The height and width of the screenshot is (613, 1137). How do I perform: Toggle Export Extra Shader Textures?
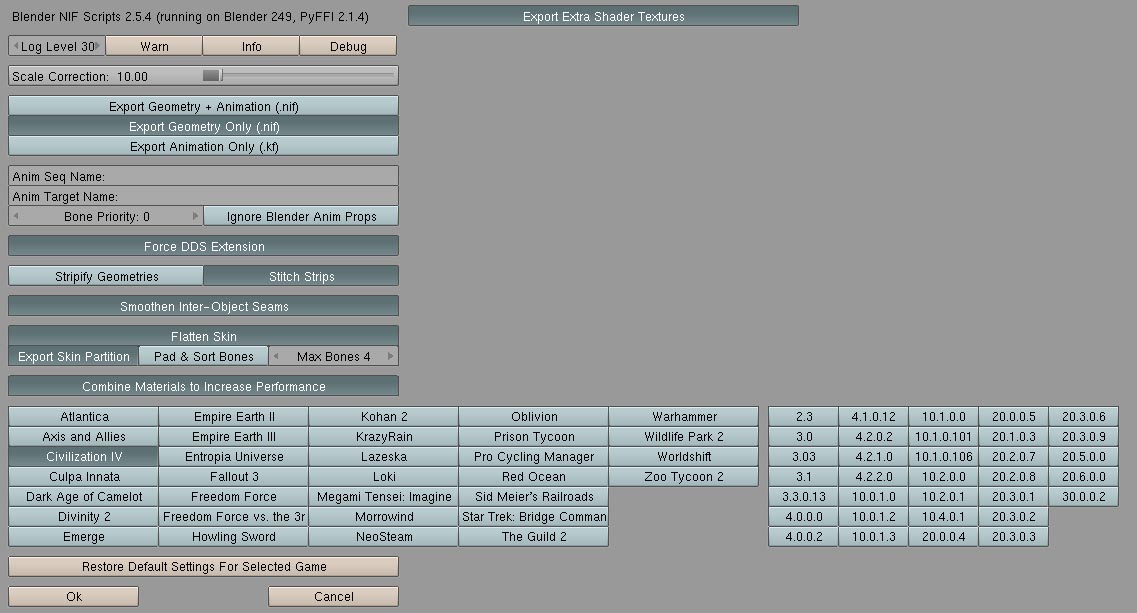[x=603, y=16]
